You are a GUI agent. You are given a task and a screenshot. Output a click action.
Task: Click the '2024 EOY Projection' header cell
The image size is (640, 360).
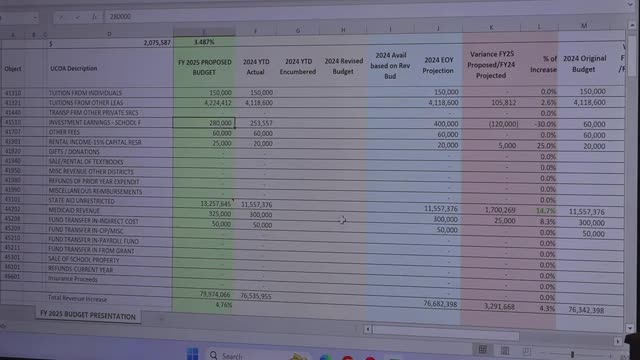click(x=438, y=65)
